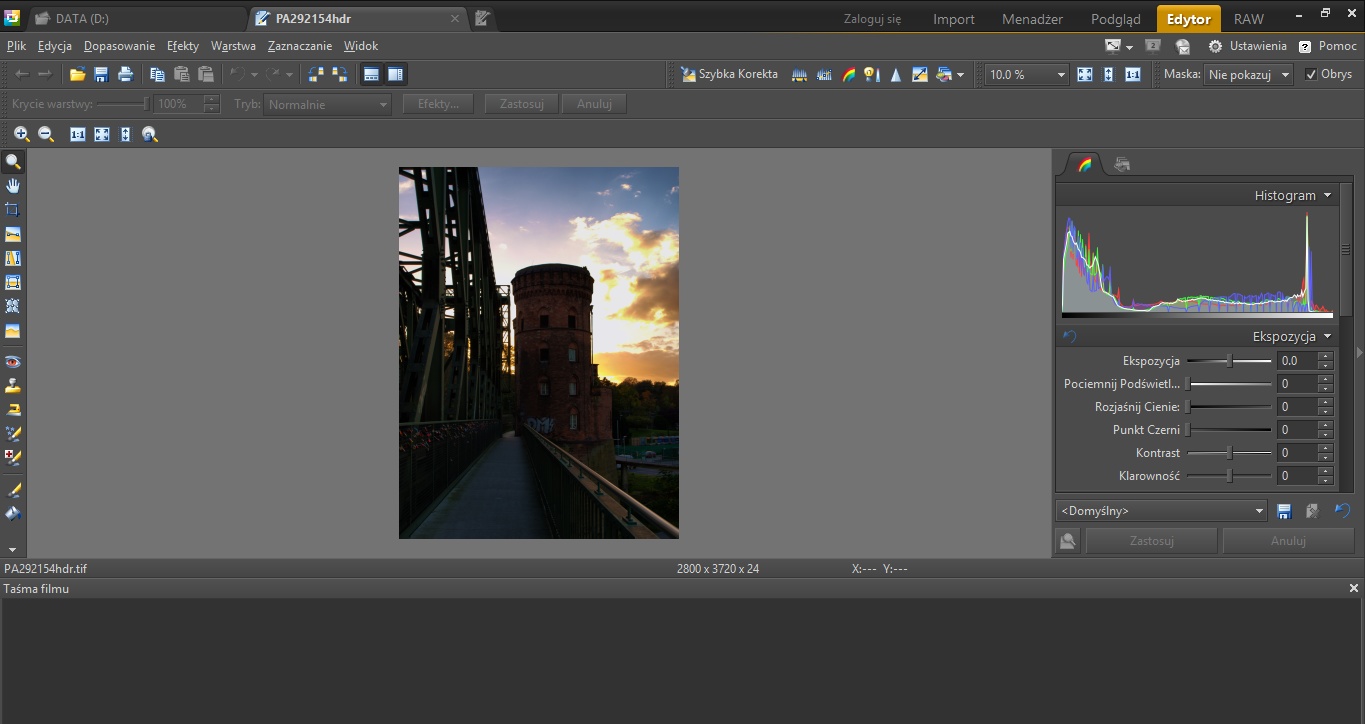
Task: Expand the Domyślny preset dropdown
Action: tap(1260, 511)
